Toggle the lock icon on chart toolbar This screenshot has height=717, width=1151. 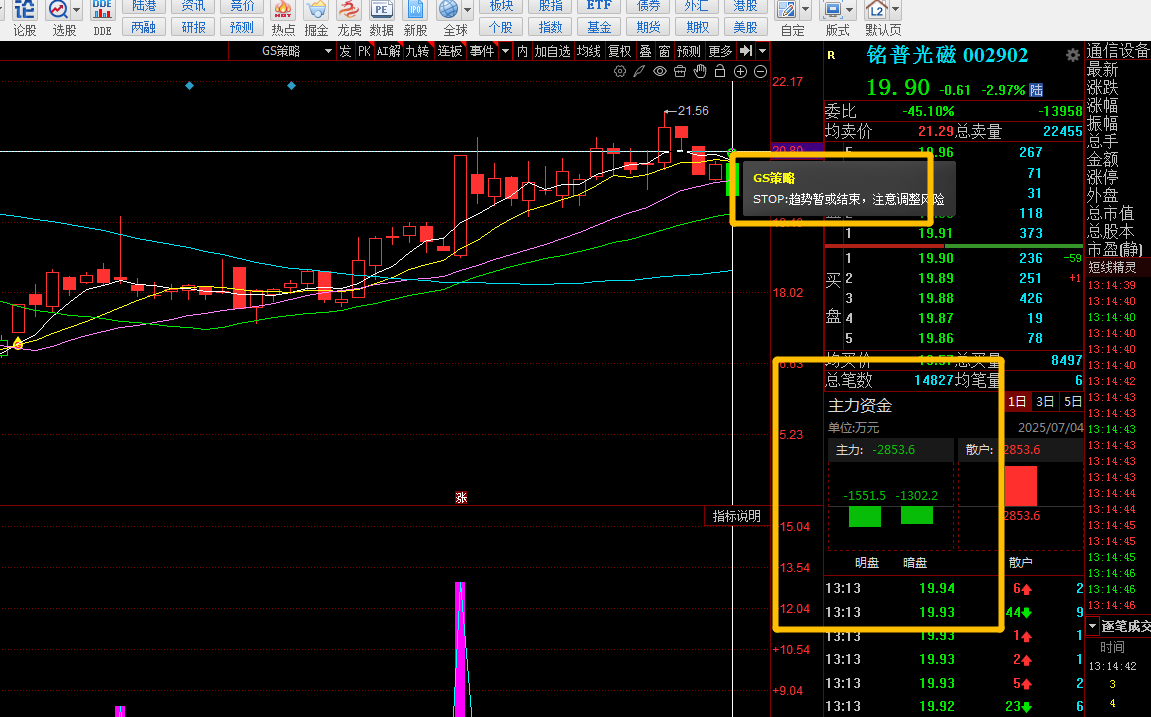tap(720, 71)
